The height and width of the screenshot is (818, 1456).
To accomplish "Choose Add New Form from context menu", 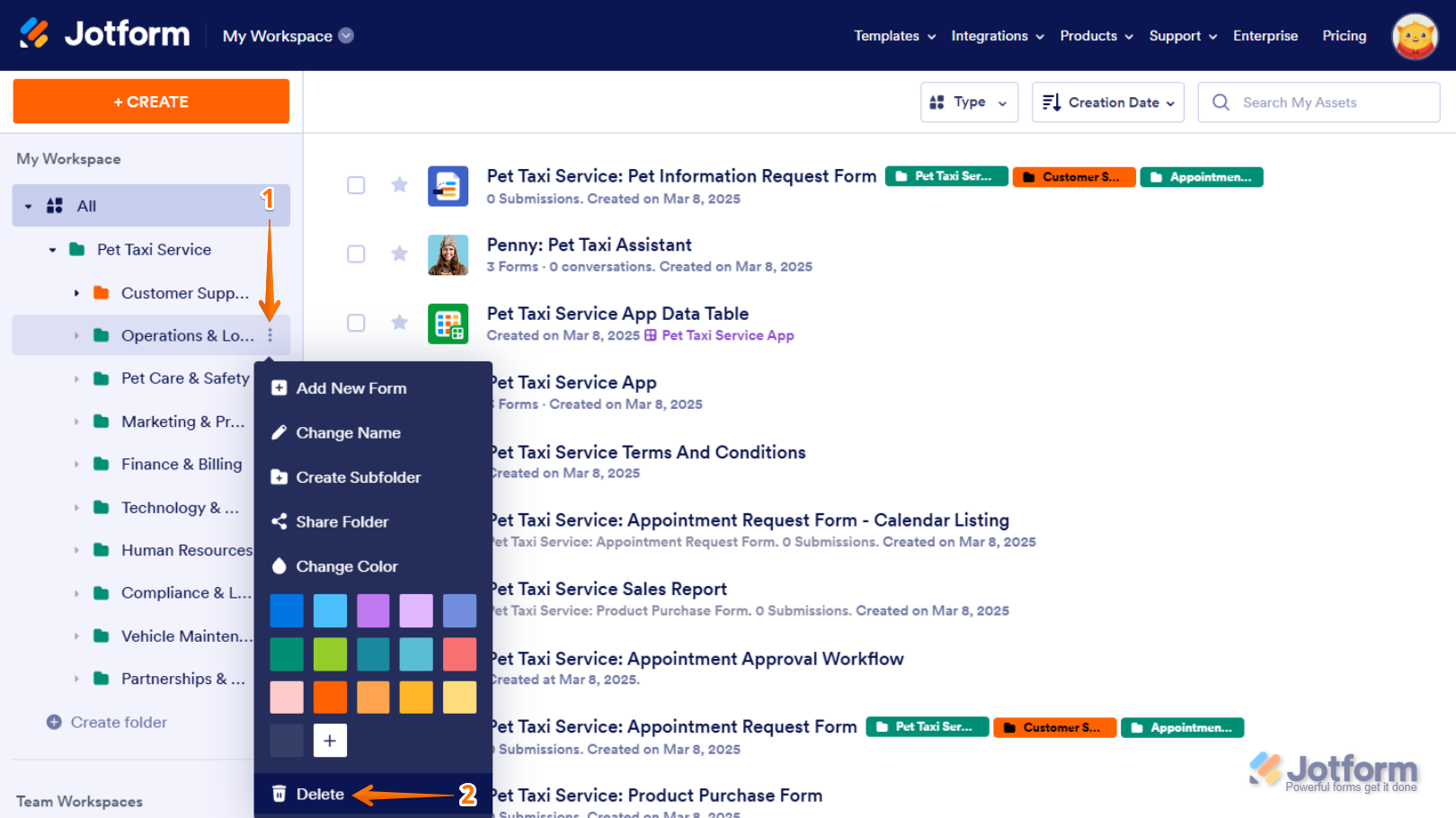I will [x=373, y=388].
